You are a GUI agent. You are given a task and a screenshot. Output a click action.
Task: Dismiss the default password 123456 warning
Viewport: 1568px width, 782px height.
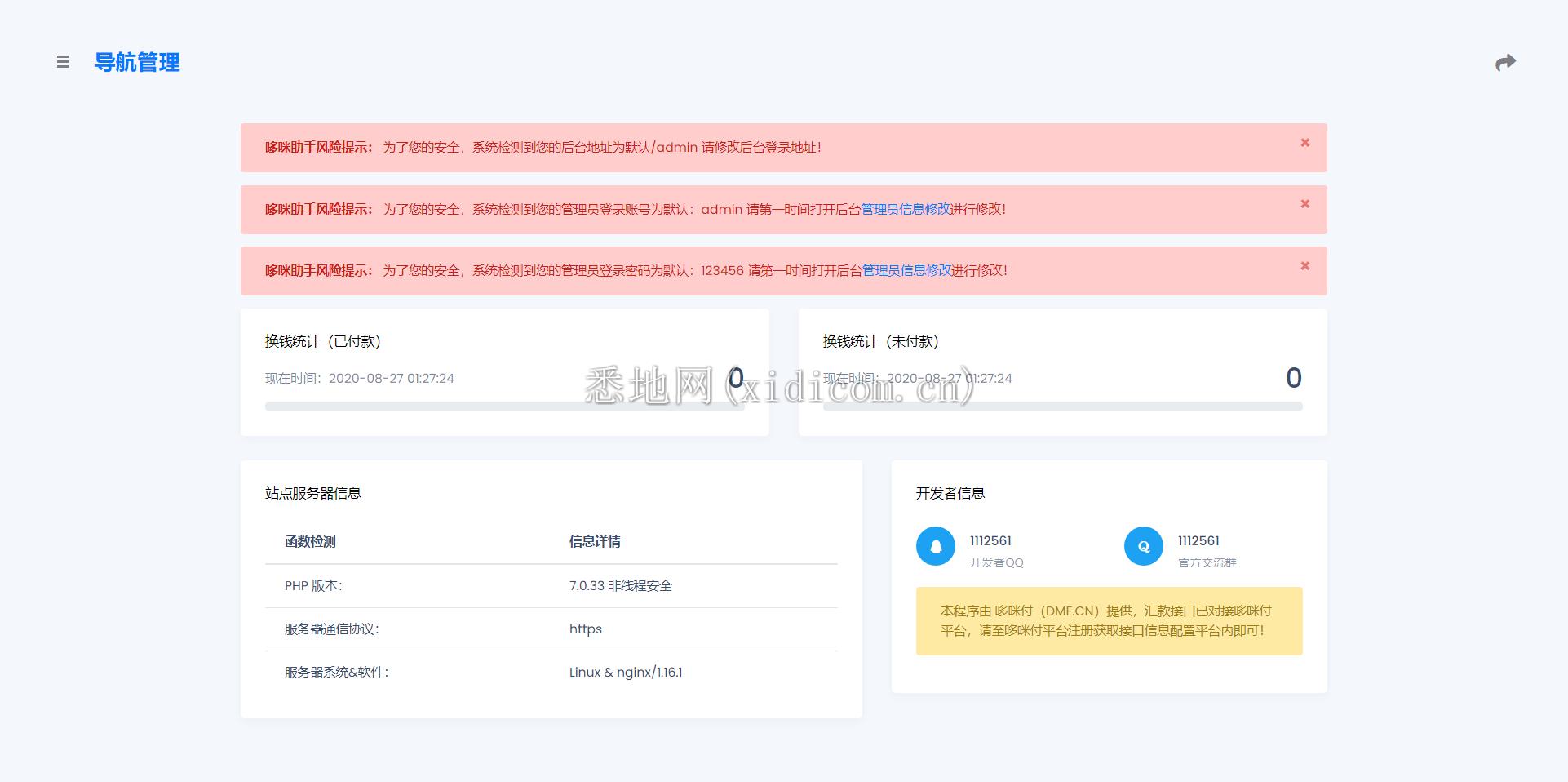point(1304,266)
